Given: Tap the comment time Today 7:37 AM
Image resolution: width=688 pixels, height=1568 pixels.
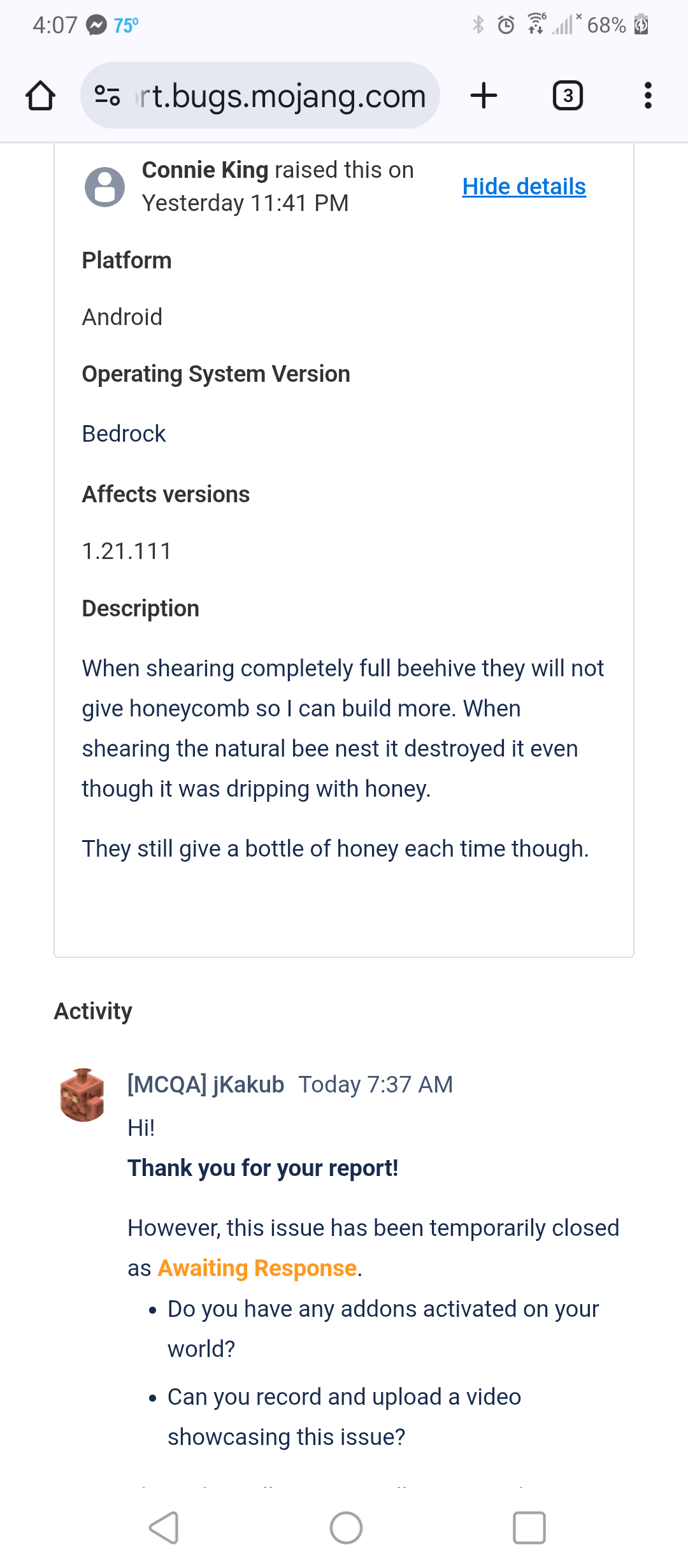Looking at the screenshot, I should [375, 1084].
